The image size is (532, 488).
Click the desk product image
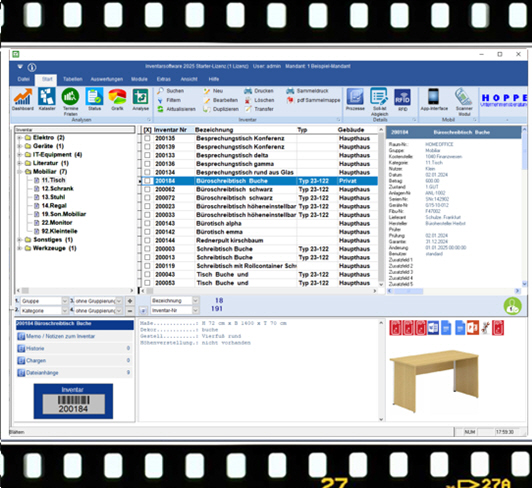click(x=435, y=381)
